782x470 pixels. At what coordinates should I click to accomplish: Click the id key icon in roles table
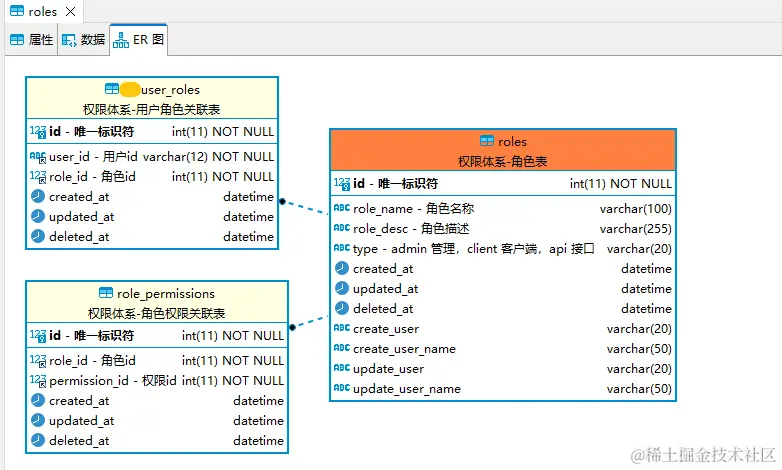342,184
